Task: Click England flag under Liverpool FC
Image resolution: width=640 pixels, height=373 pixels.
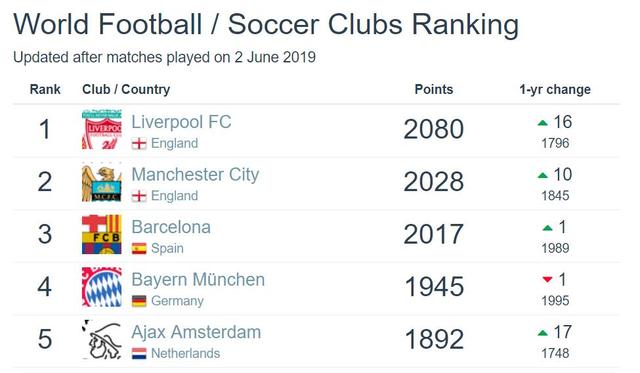Action: click(139, 143)
